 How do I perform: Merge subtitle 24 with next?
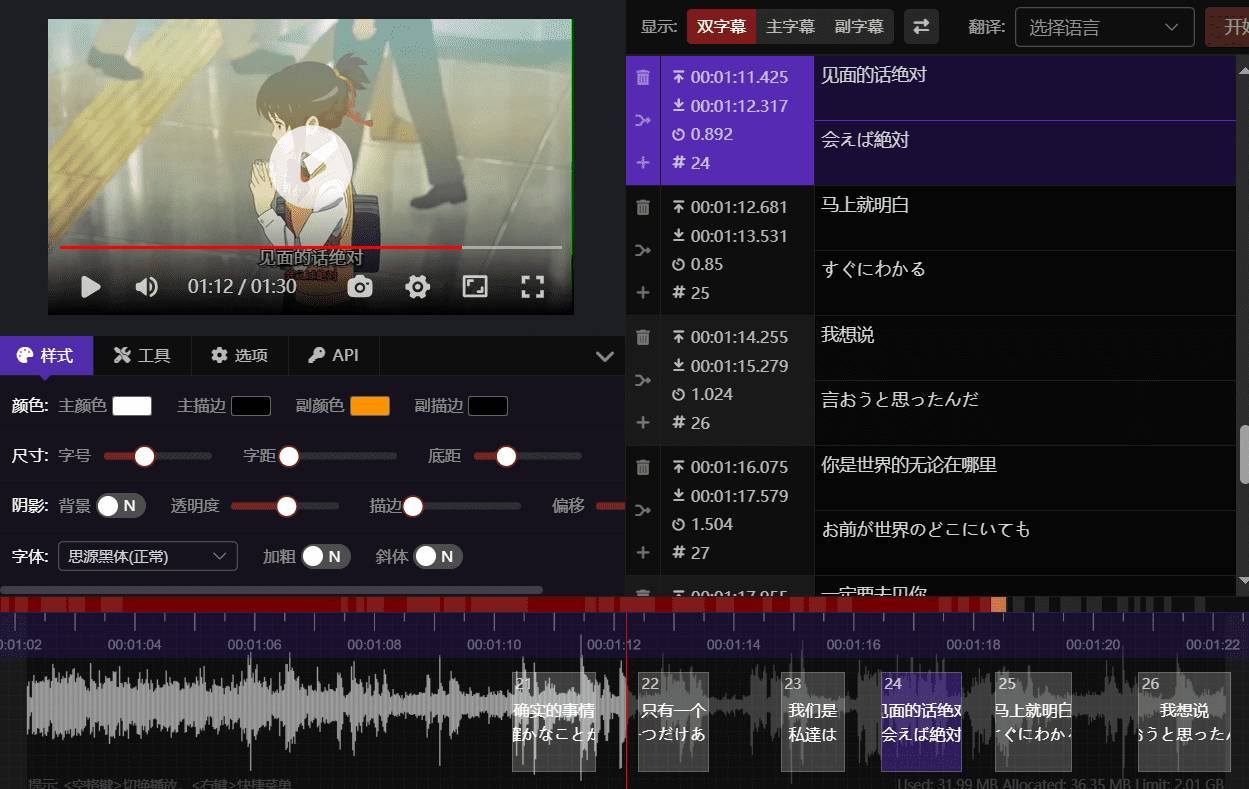tap(643, 121)
